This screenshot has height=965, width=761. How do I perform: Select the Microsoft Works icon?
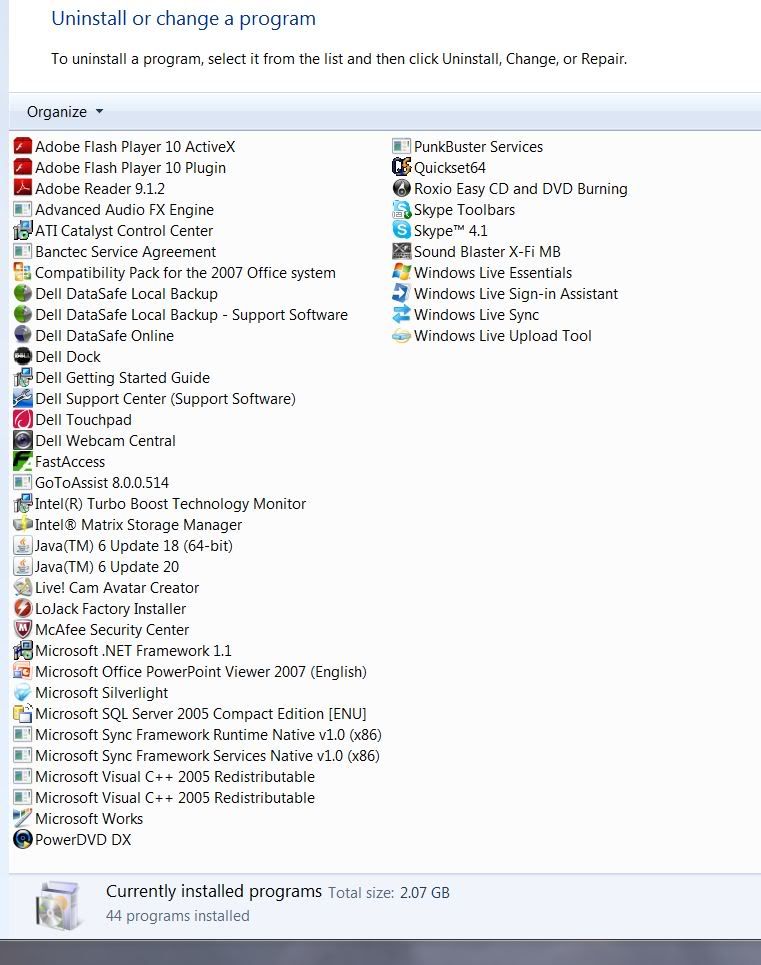coord(23,819)
